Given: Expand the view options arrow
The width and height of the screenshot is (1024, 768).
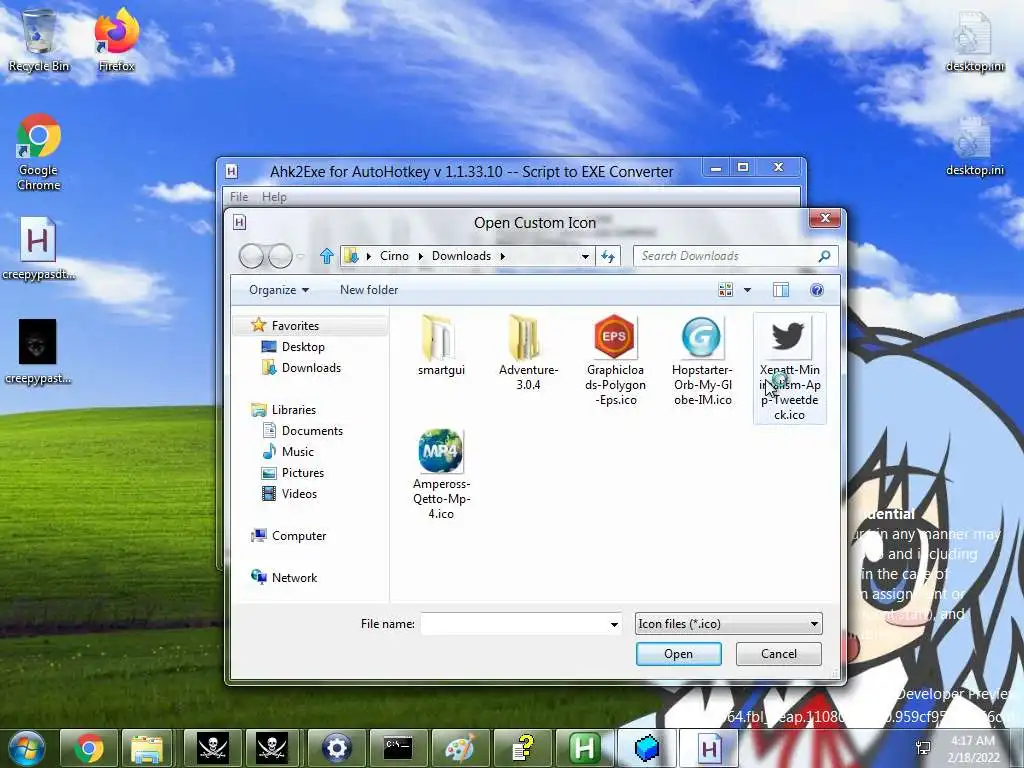Looking at the screenshot, I should click(x=747, y=290).
